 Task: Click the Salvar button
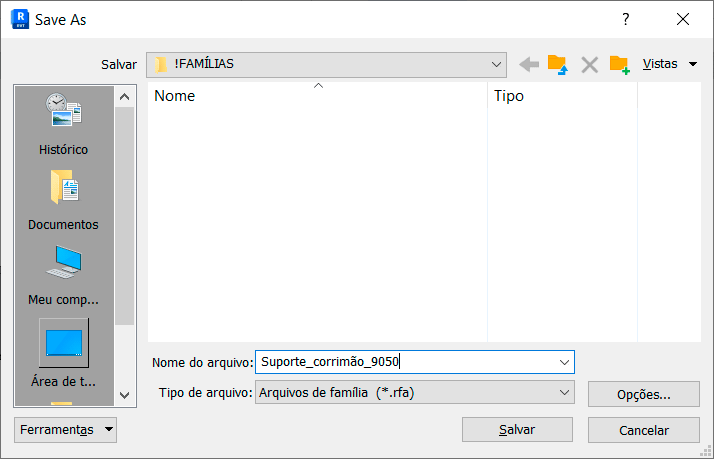pyautogui.click(x=517, y=430)
